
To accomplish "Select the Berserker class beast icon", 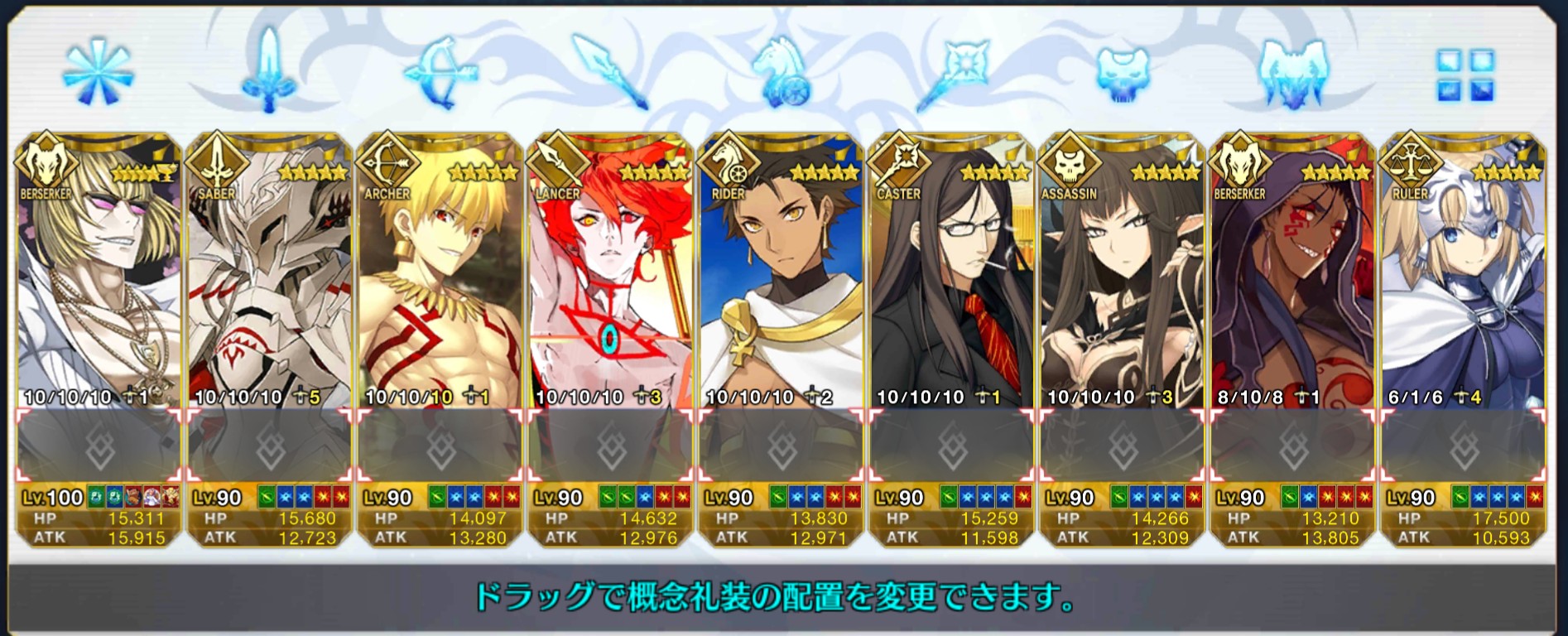I will tap(1293, 74).
